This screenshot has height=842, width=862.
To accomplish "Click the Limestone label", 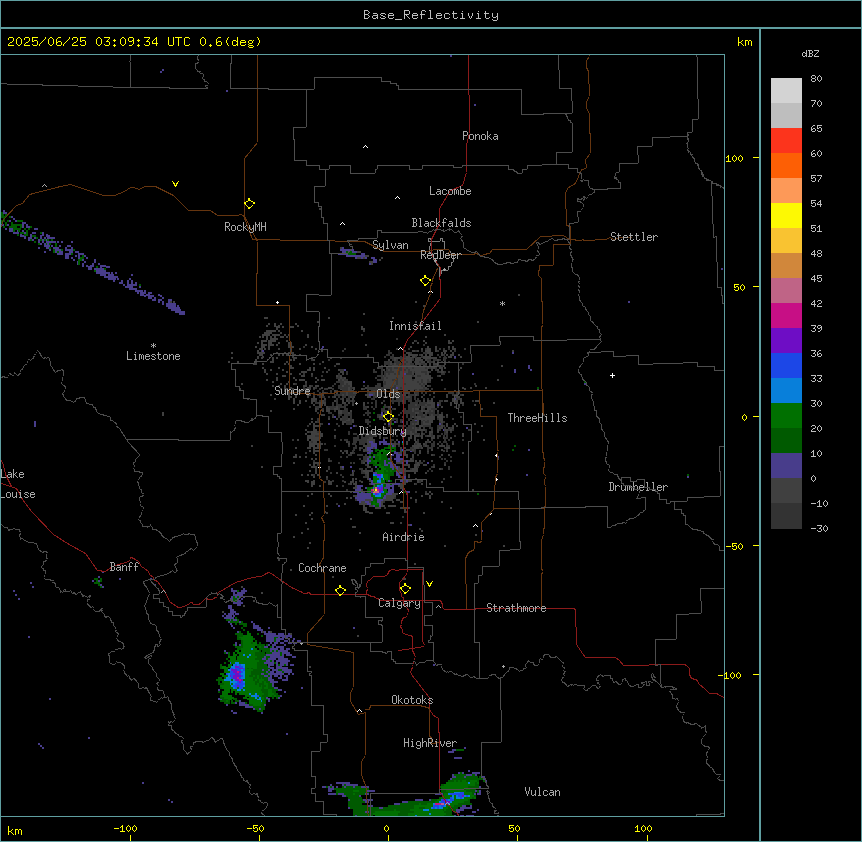I will (x=153, y=356).
